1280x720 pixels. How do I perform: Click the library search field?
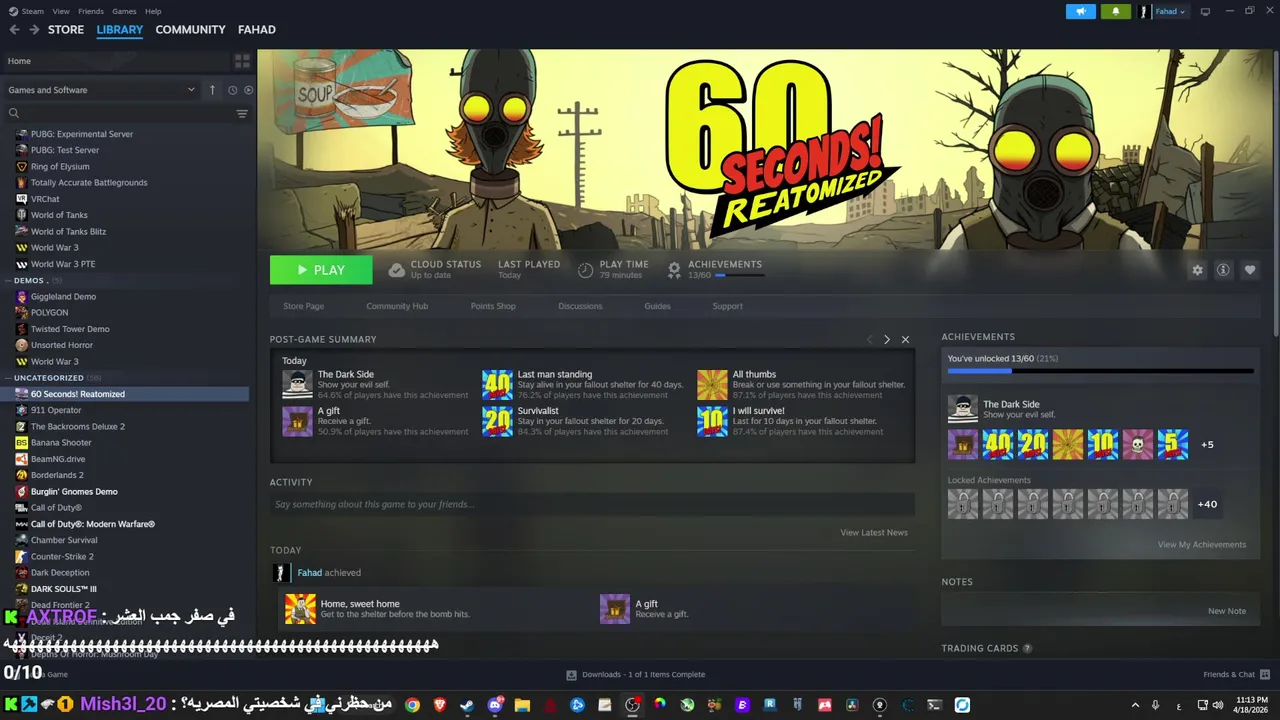click(x=120, y=114)
